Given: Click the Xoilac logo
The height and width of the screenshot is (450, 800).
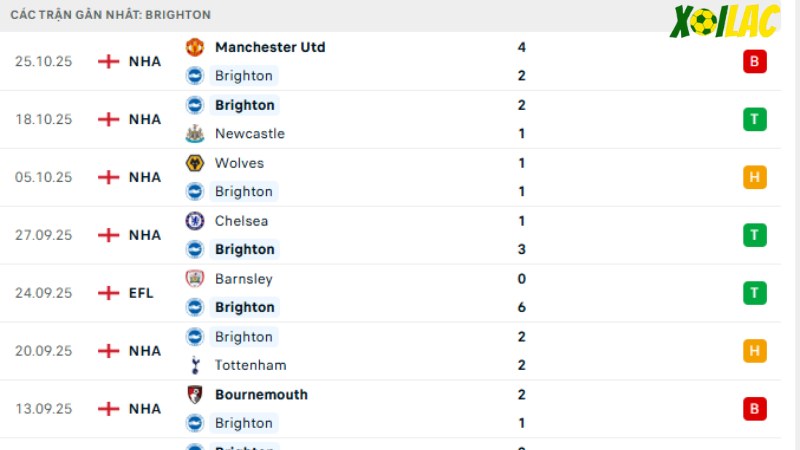Looking at the screenshot, I should [724, 21].
